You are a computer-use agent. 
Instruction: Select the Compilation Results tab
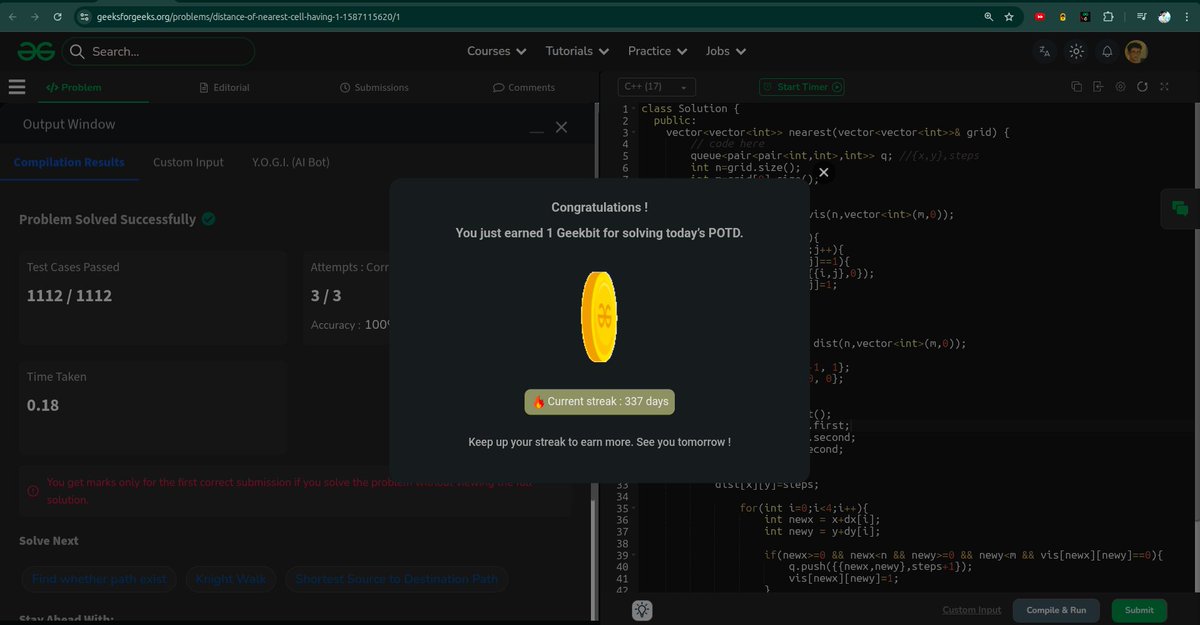[x=69, y=162]
